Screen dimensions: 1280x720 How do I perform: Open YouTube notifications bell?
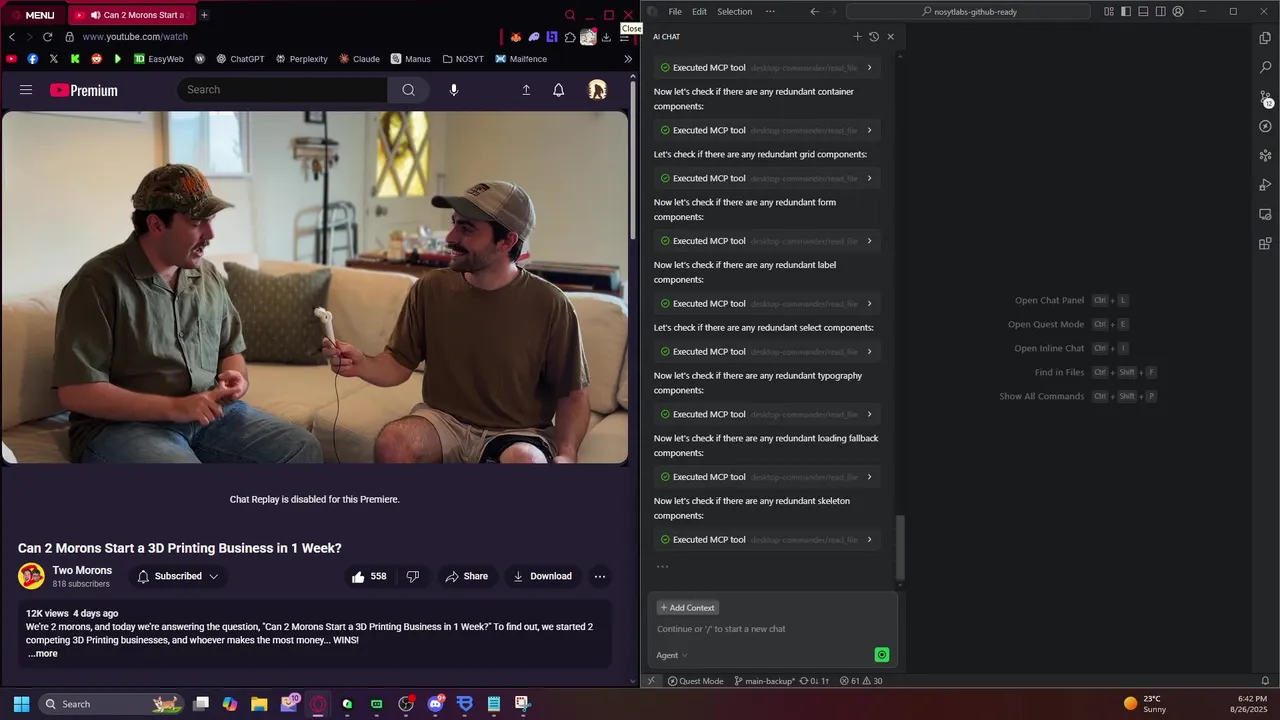coord(559,90)
